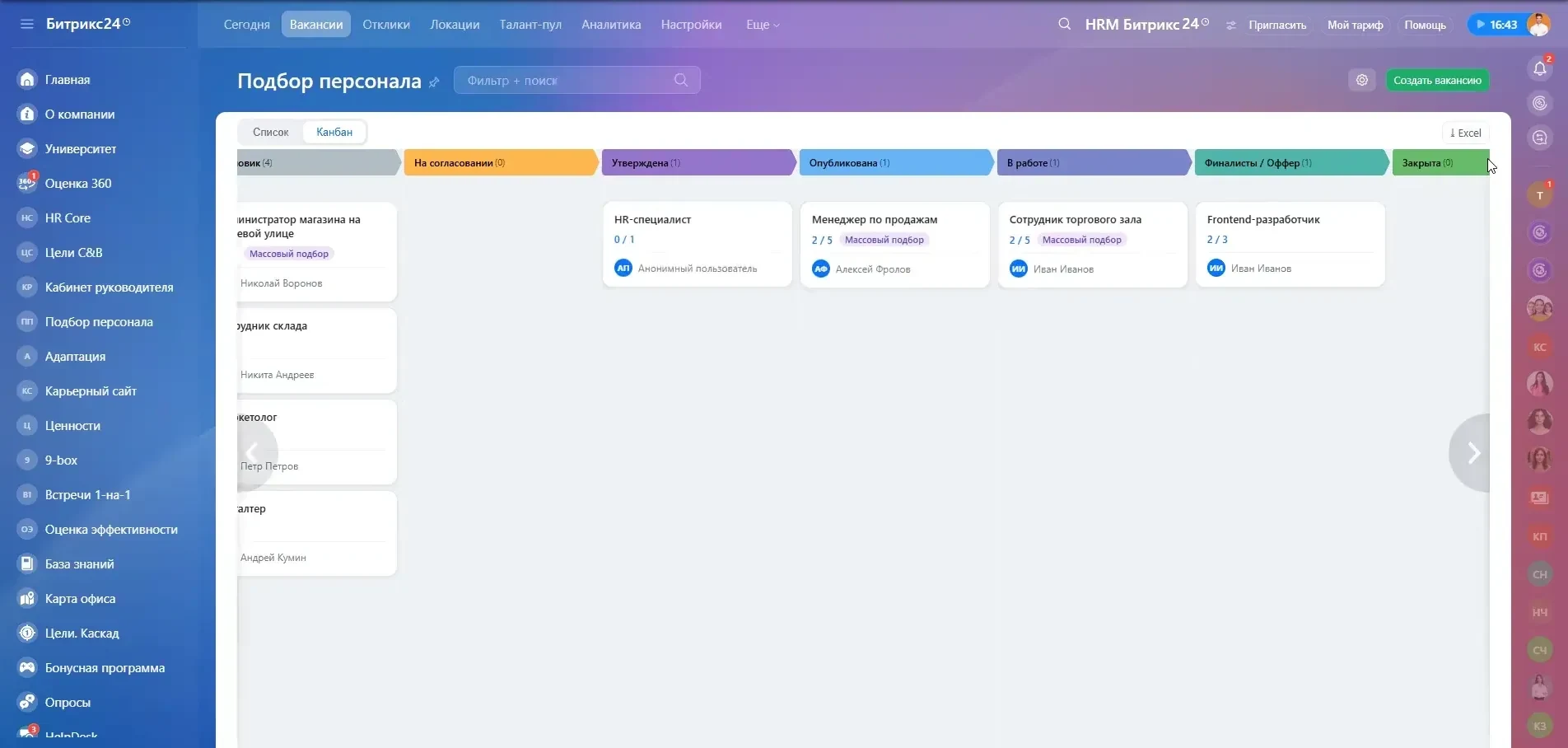Open the user profile avatar

(1538, 24)
